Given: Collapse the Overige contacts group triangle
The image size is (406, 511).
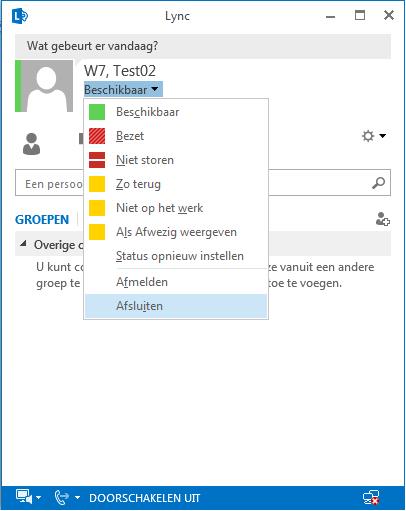Looking at the screenshot, I should click(x=23, y=244).
